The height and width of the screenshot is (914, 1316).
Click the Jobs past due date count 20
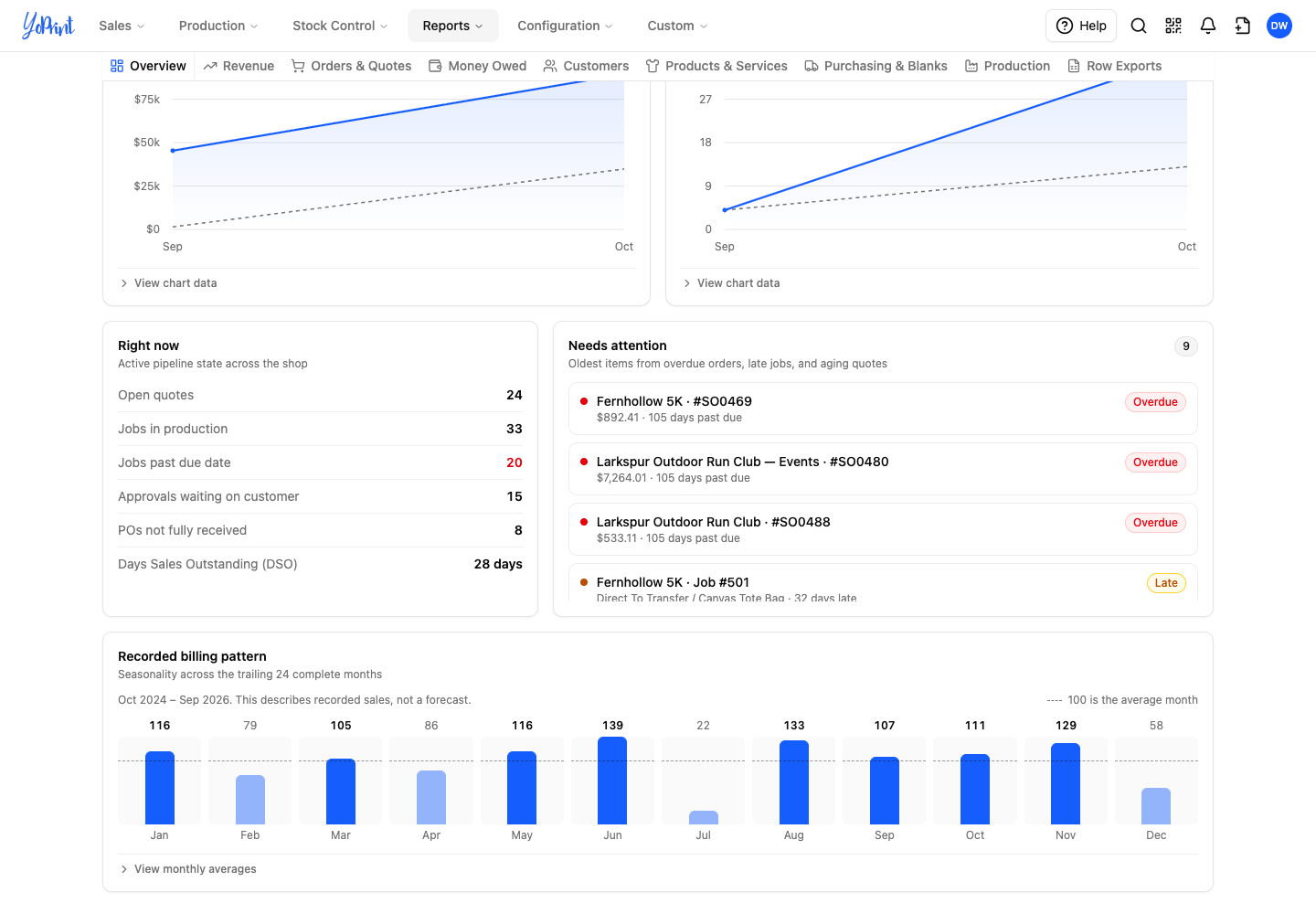[x=515, y=462]
